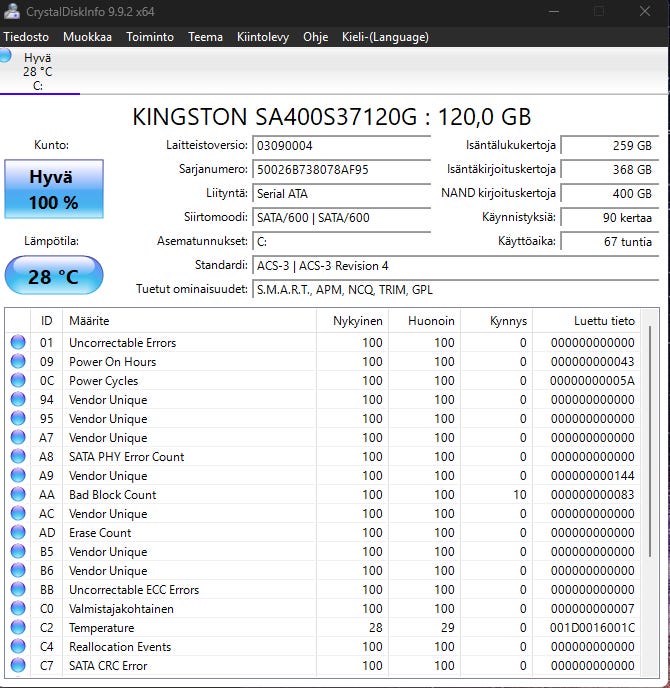The image size is (670, 688).
Task: Click the KINGSTON SA400S37120G drive title
Action: (x=332, y=117)
